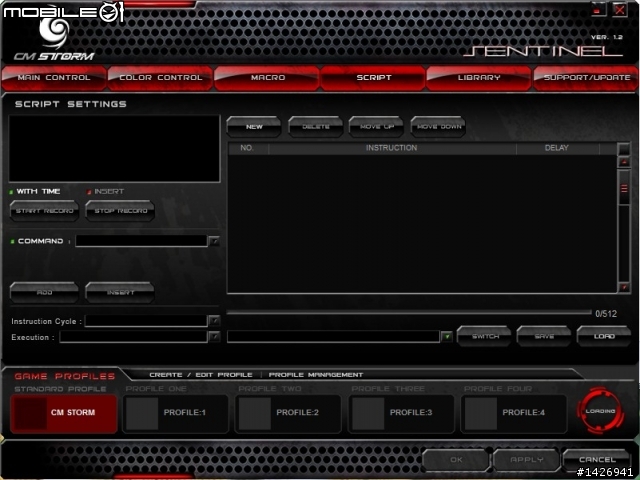Open the Macro tab
This screenshot has height=480, width=640.
click(x=267, y=78)
